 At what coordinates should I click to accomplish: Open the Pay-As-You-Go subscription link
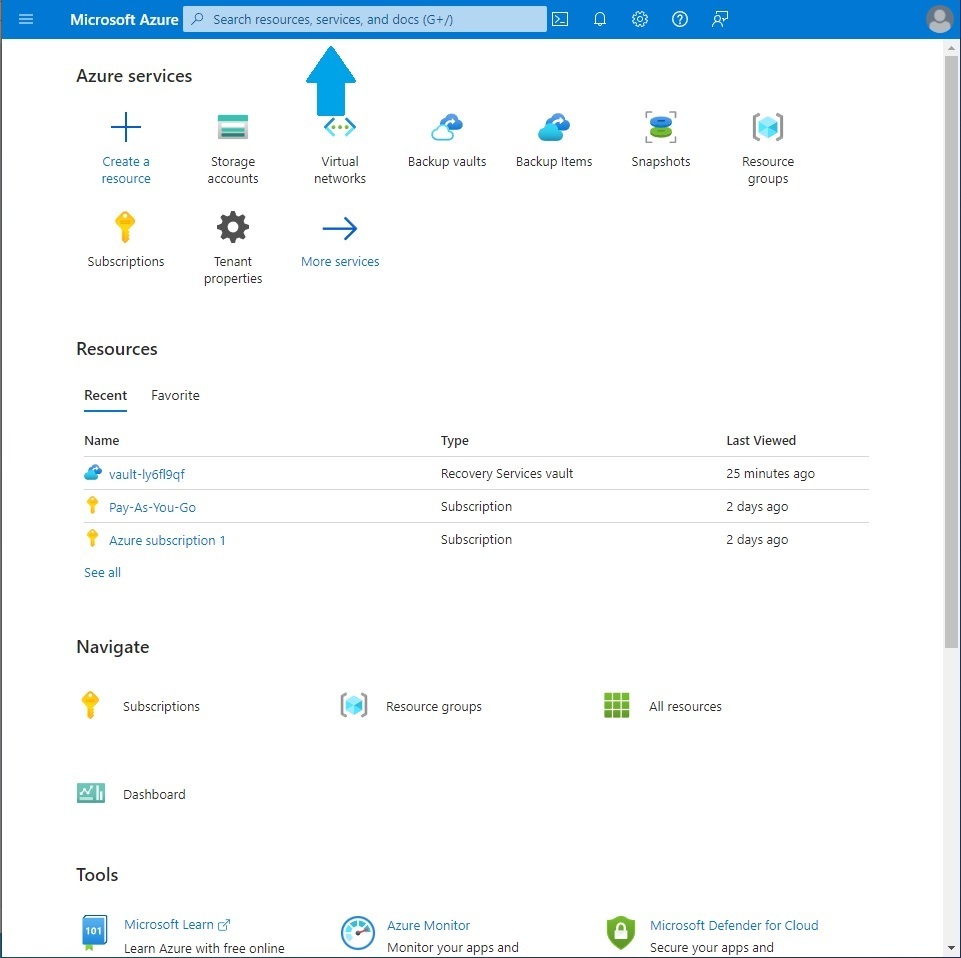pos(152,508)
